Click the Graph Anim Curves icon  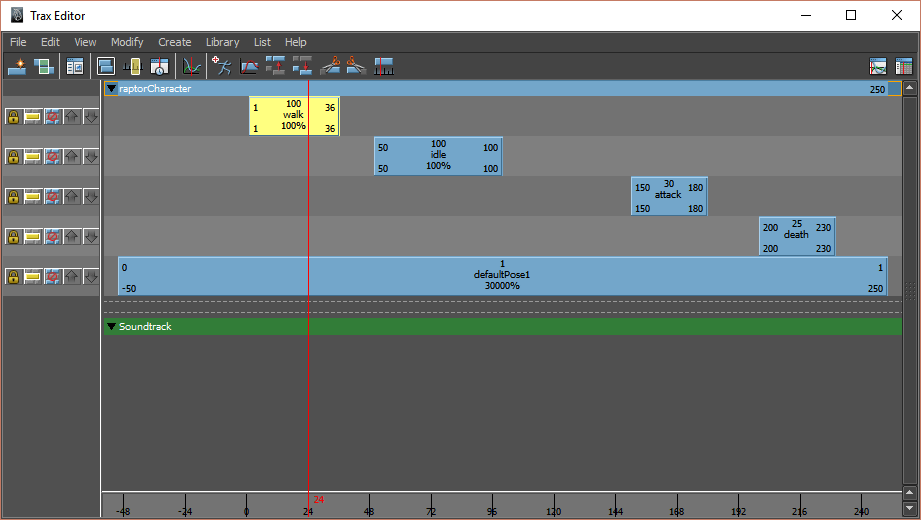pyautogui.click(x=193, y=67)
